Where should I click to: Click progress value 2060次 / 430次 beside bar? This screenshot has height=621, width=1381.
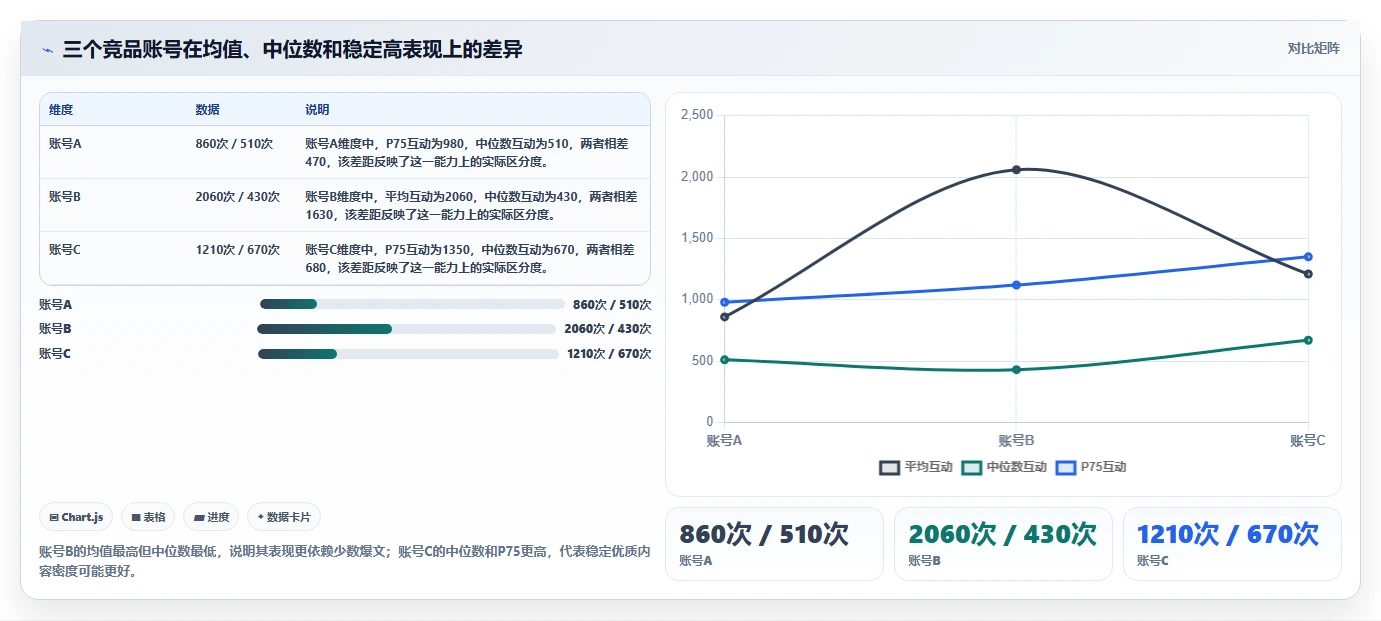click(x=608, y=329)
